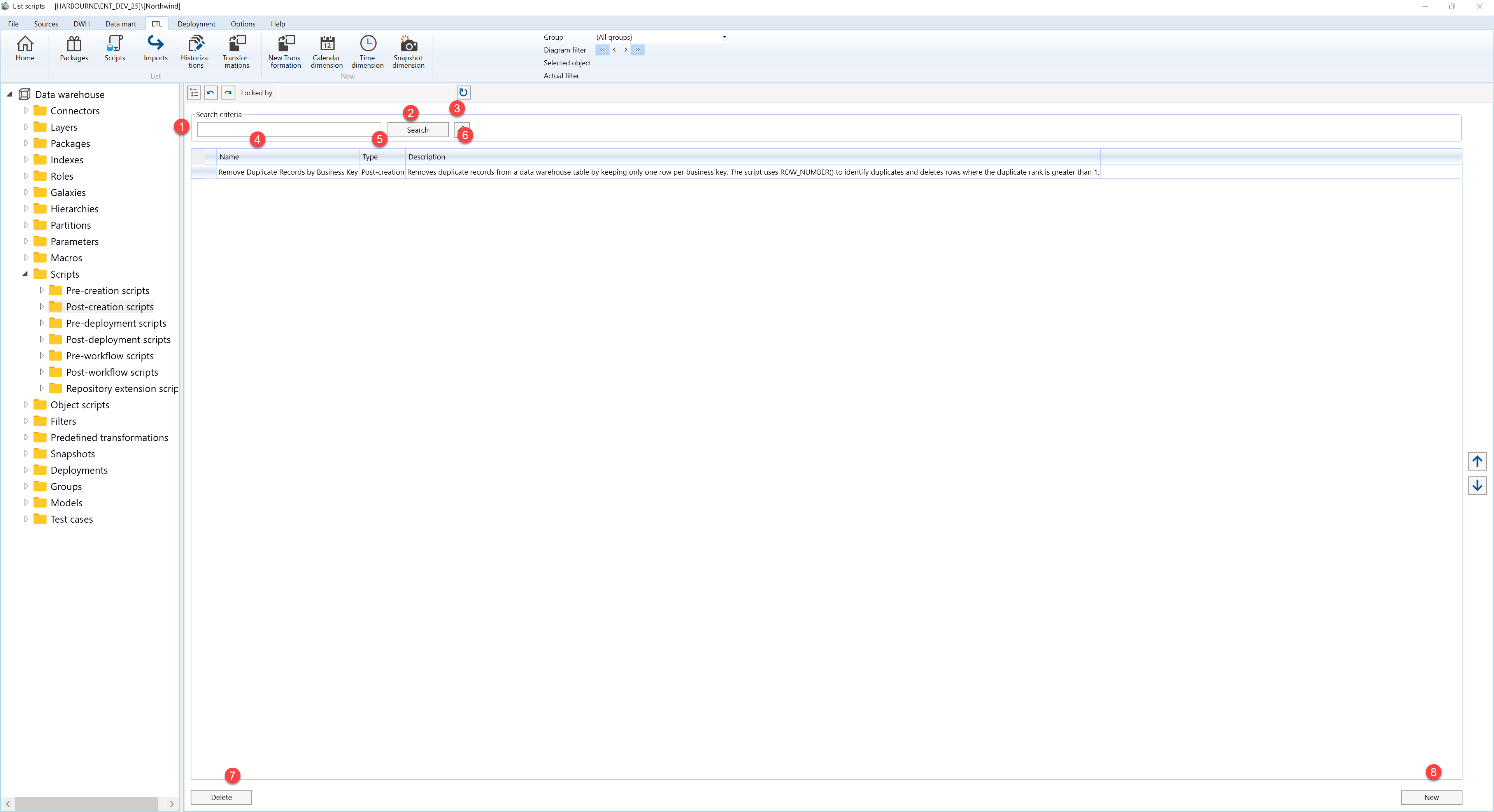Open the Home ribbon icon
This screenshot has width=1494, height=812.
click(x=25, y=48)
